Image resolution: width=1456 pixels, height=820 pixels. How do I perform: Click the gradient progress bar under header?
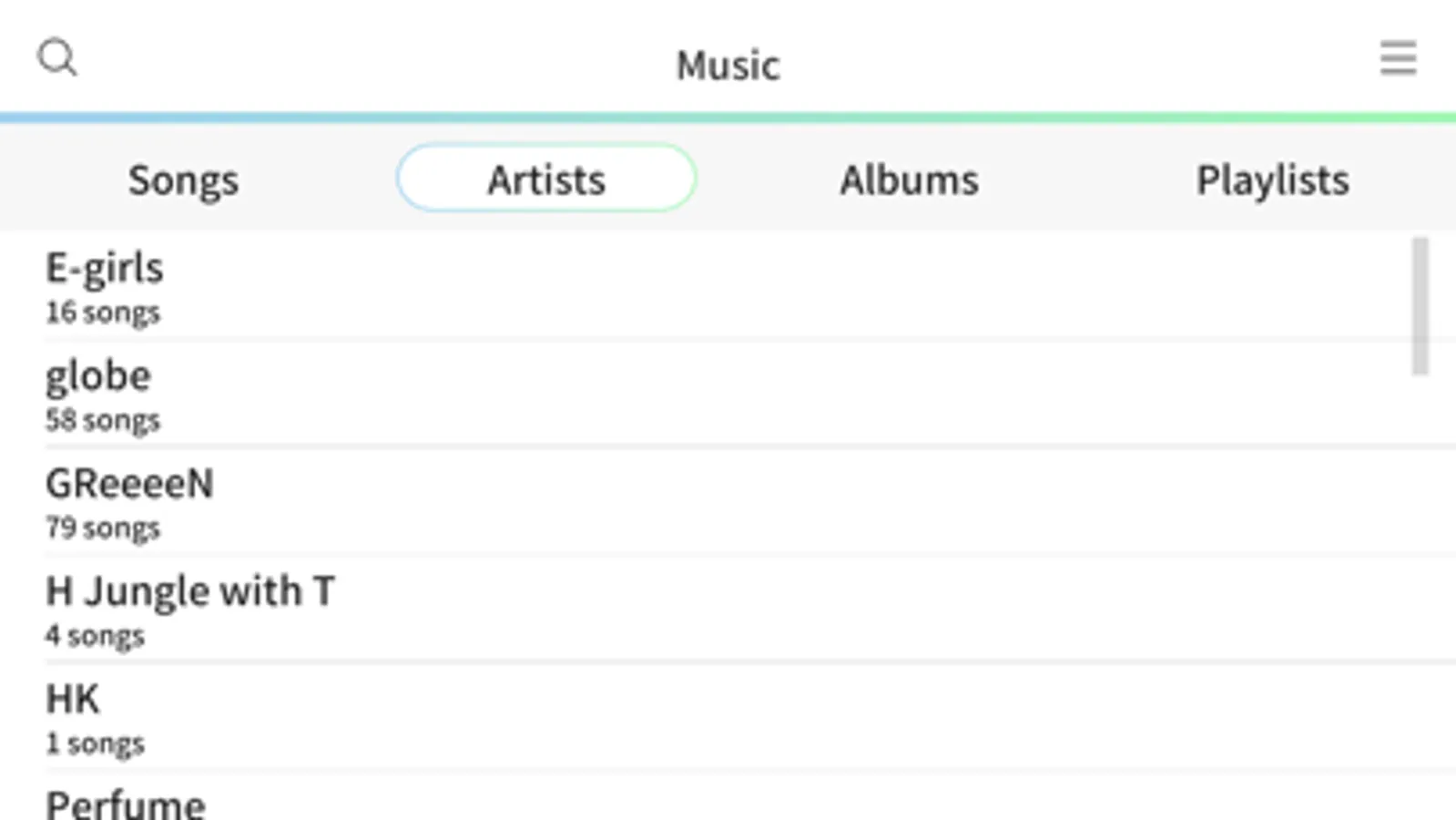728,118
